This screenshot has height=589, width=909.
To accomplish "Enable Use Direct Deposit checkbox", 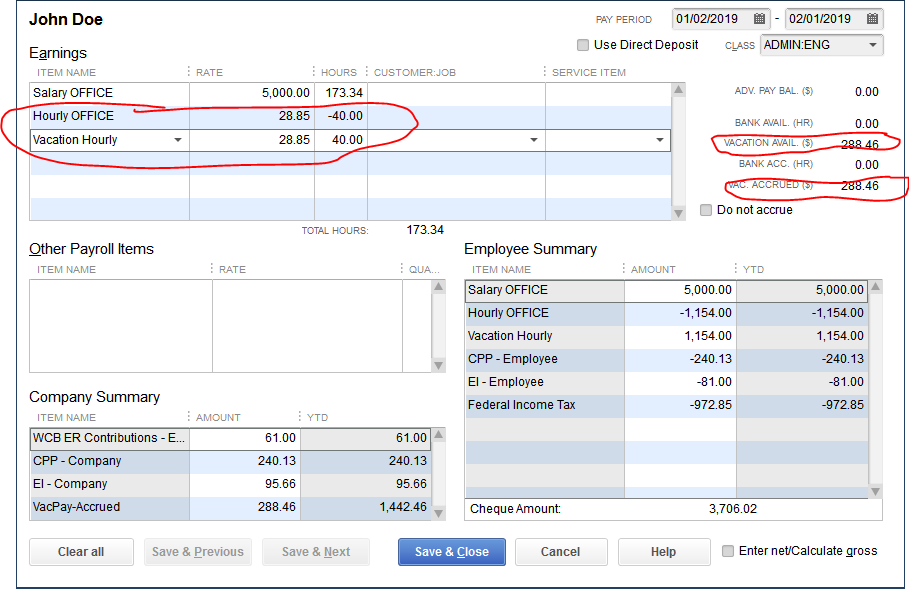I will pyautogui.click(x=583, y=45).
